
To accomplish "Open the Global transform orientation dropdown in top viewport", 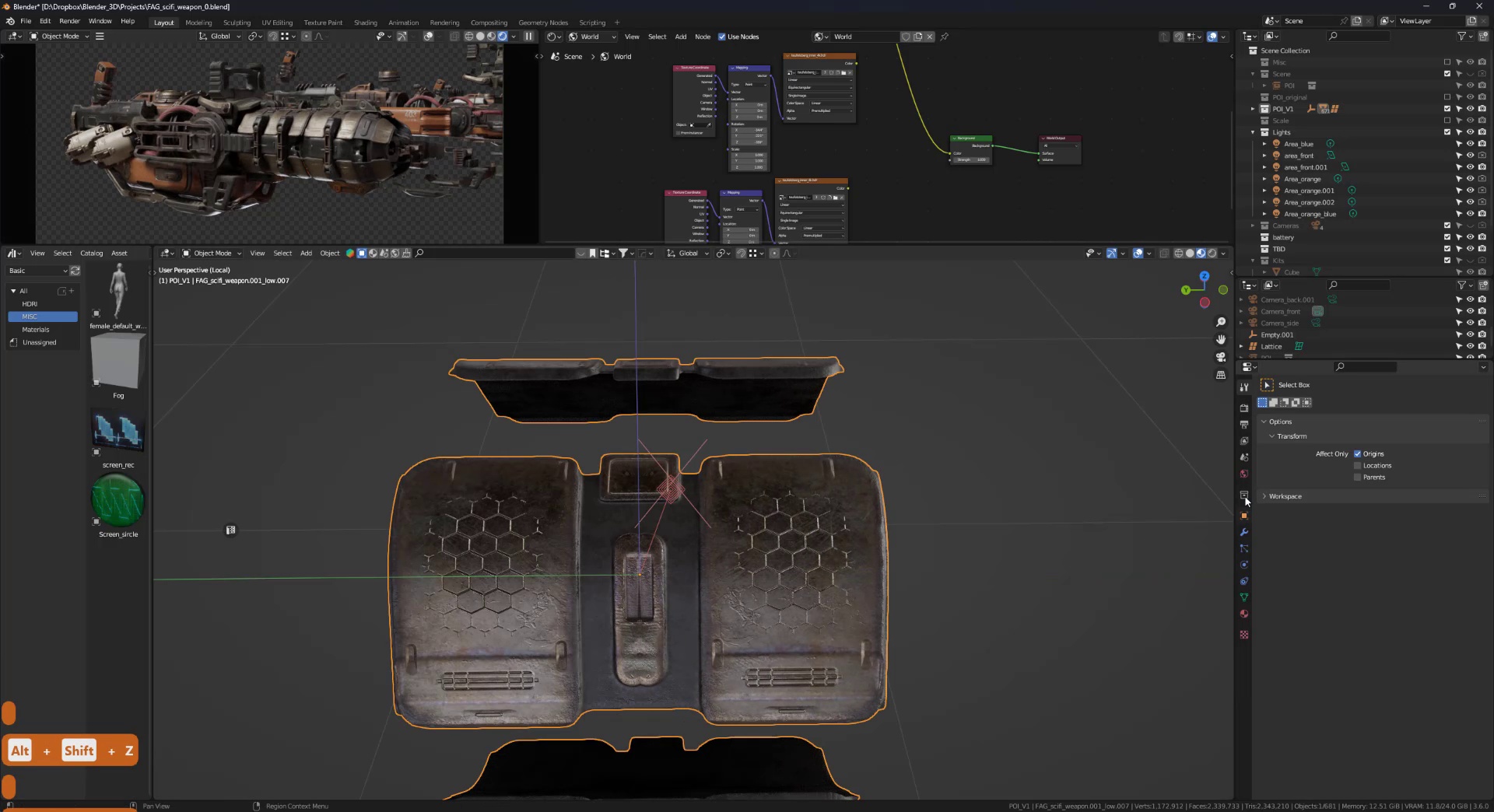I will pos(220,37).
